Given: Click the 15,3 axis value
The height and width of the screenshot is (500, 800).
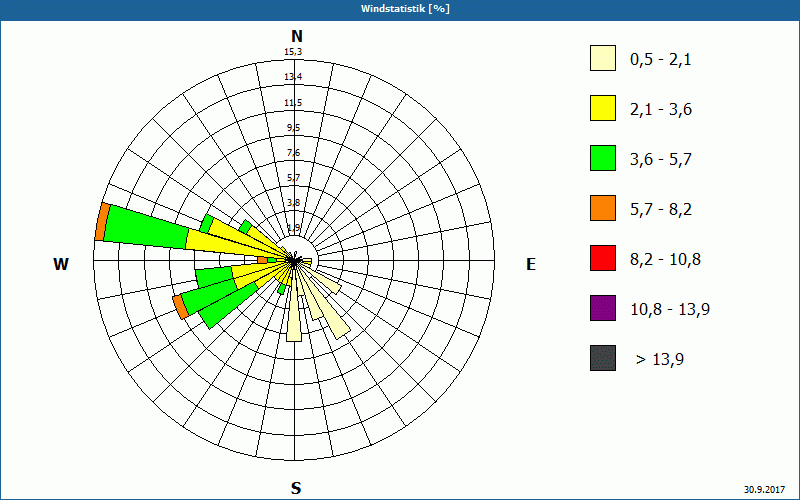Looking at the screenshot, I should [293, 52].
